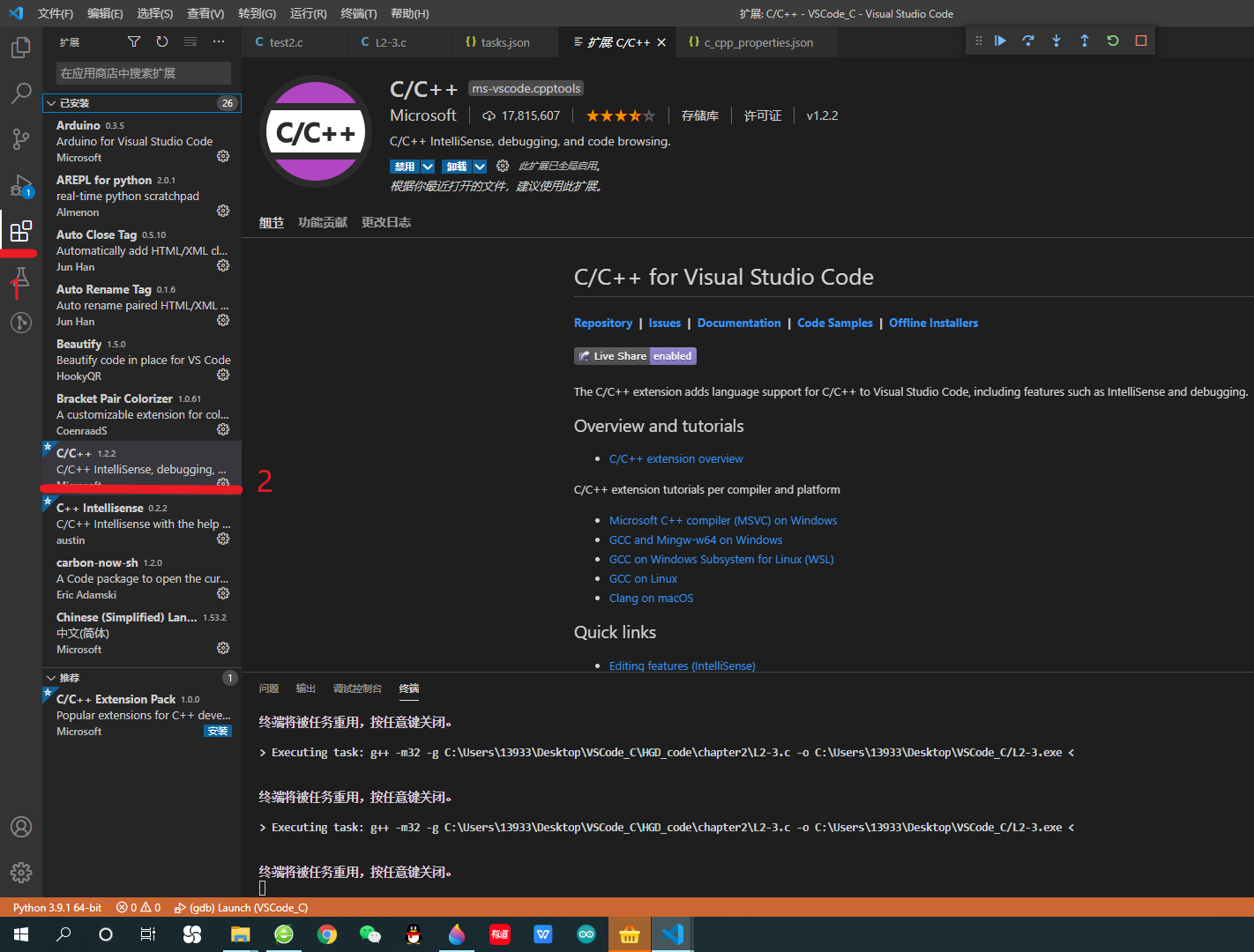Open the Testing flask icon
This screenshot has height=952, width=1254.
[x=20, y=278]
